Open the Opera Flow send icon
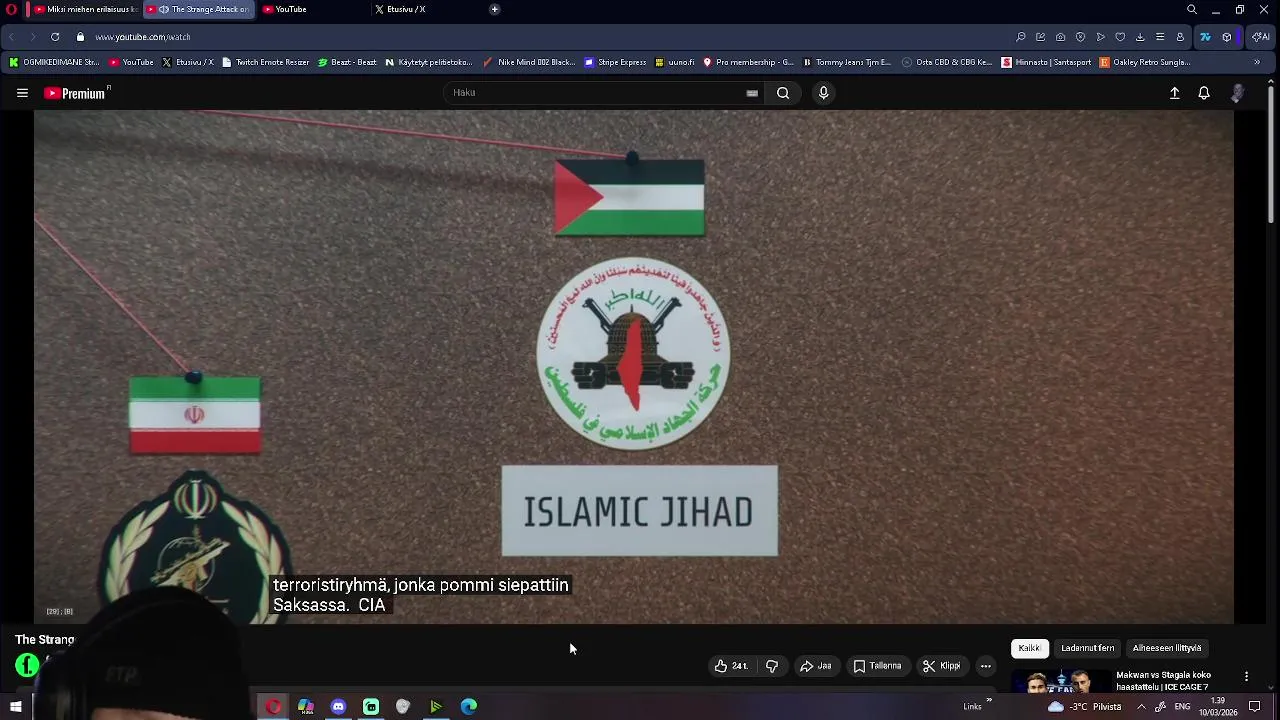 (1101, 37)
